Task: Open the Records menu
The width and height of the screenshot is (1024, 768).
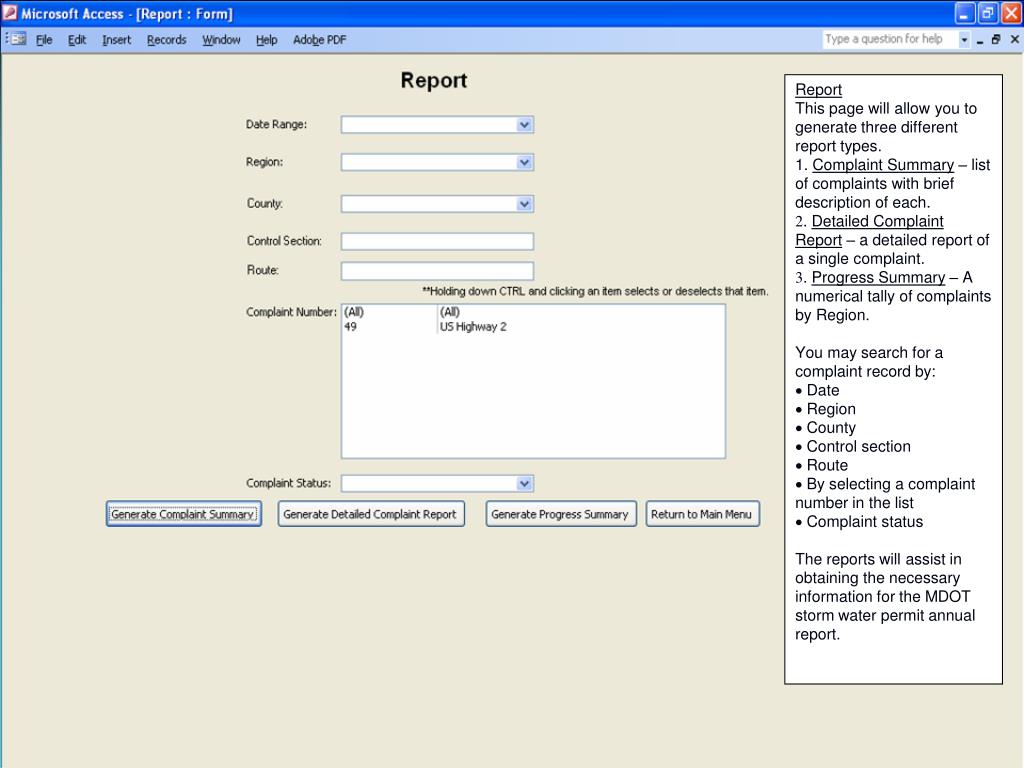Action: tap(167, 40)
